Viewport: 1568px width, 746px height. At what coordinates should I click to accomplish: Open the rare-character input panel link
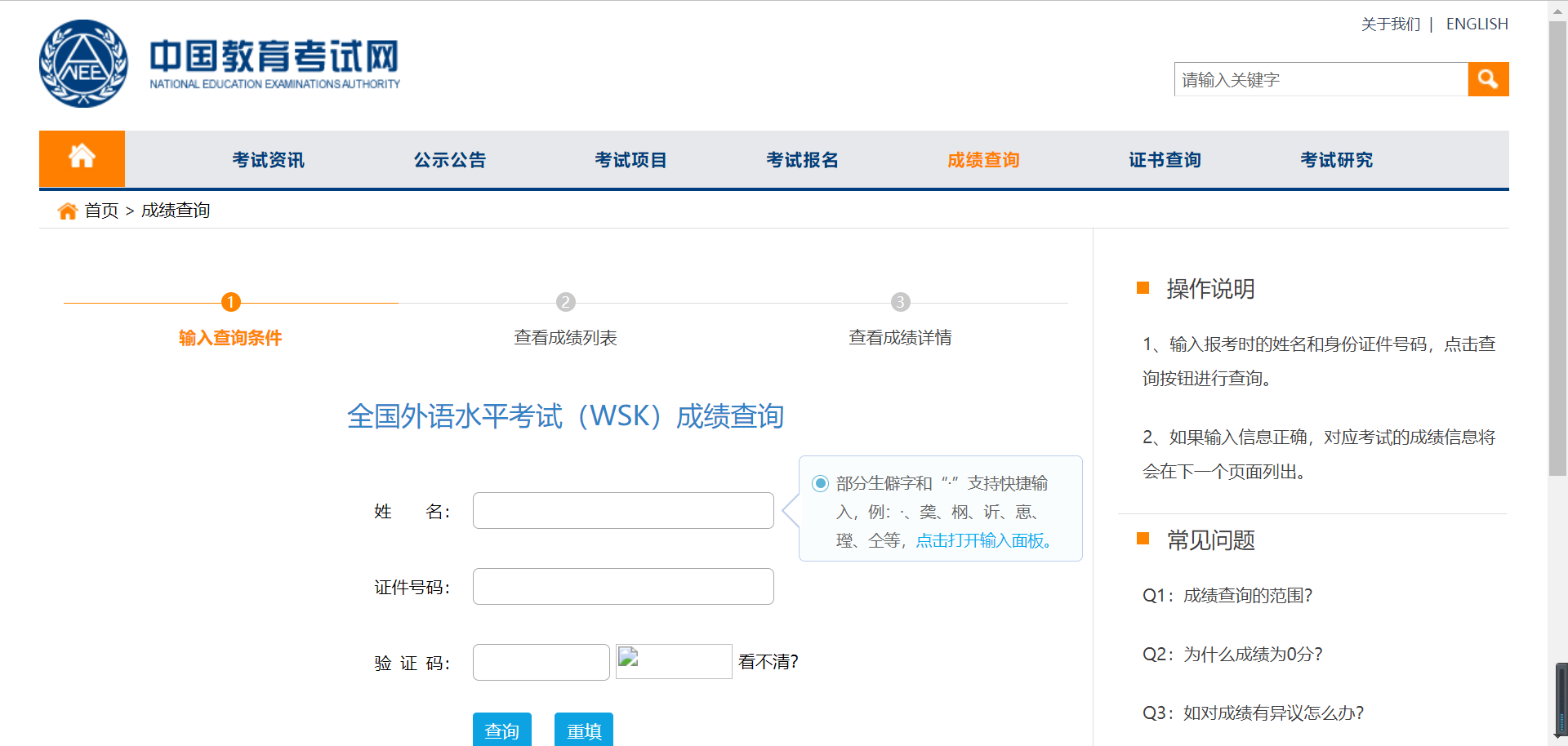coord(983,540)
